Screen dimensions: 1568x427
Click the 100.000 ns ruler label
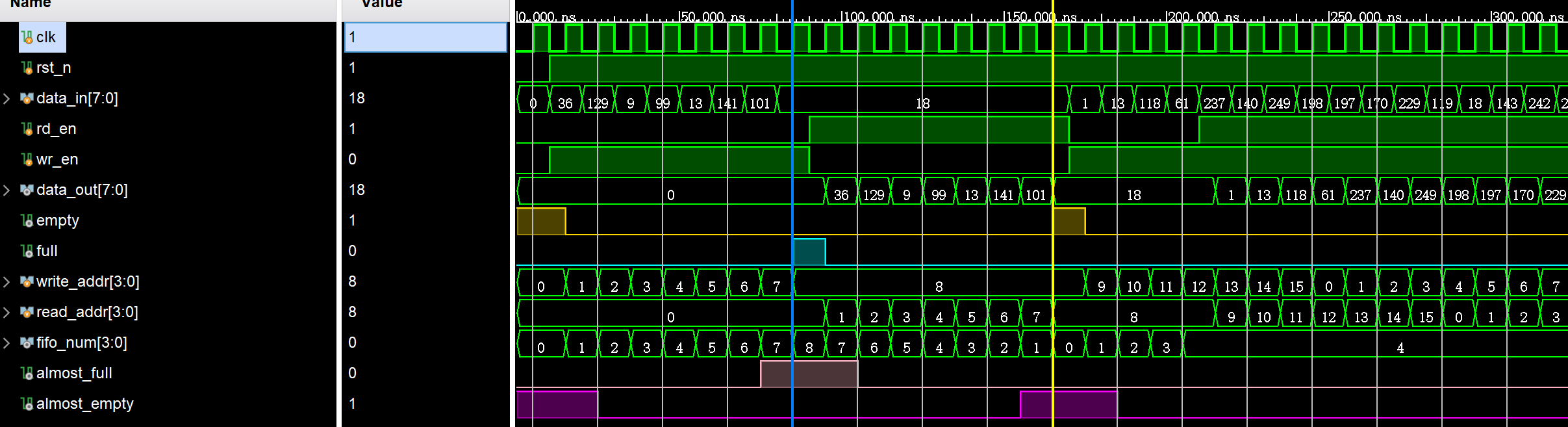(878, 17)
